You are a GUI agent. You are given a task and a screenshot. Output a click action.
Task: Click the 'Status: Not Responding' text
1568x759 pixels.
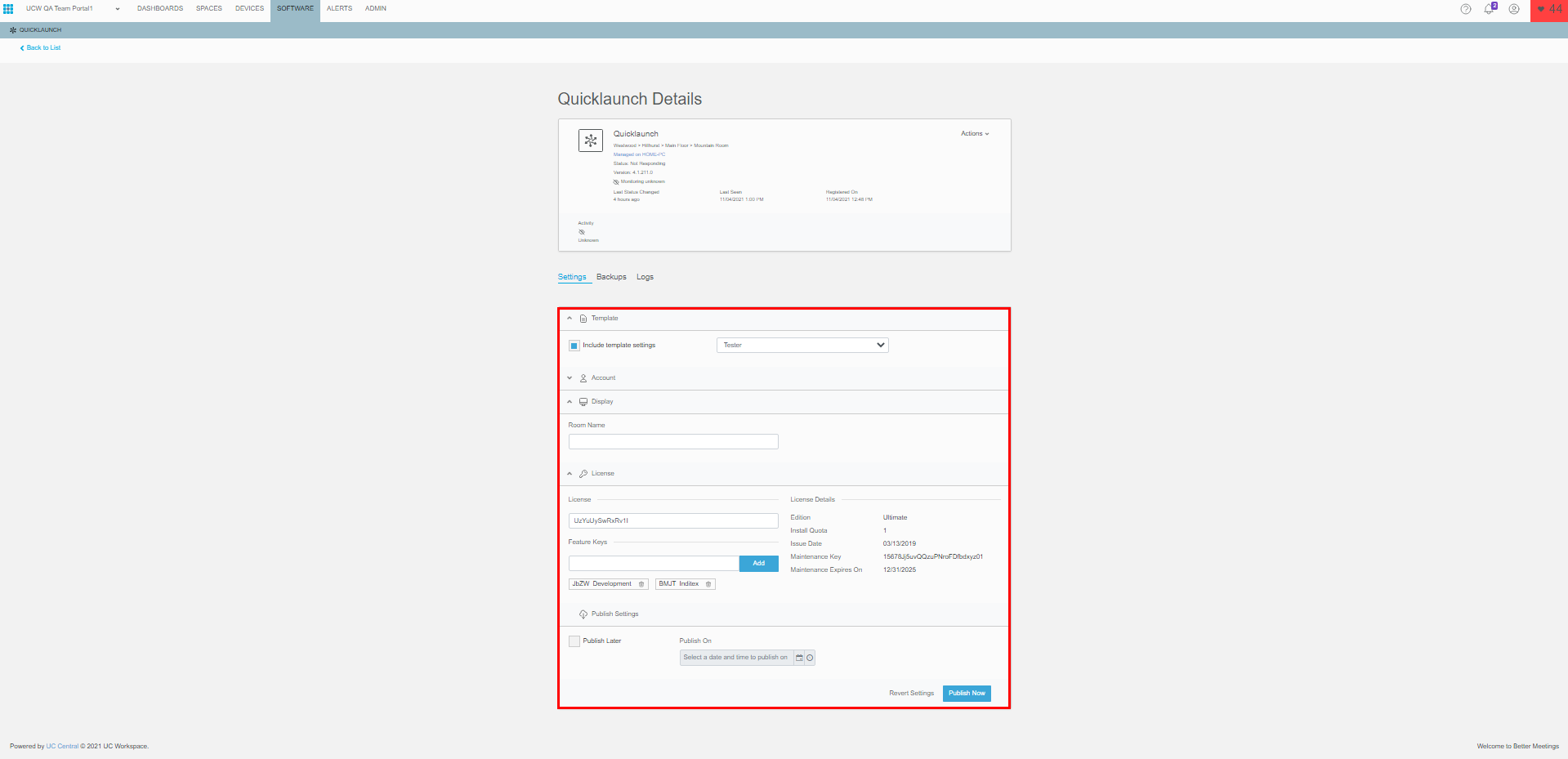[x=639, y=163]
